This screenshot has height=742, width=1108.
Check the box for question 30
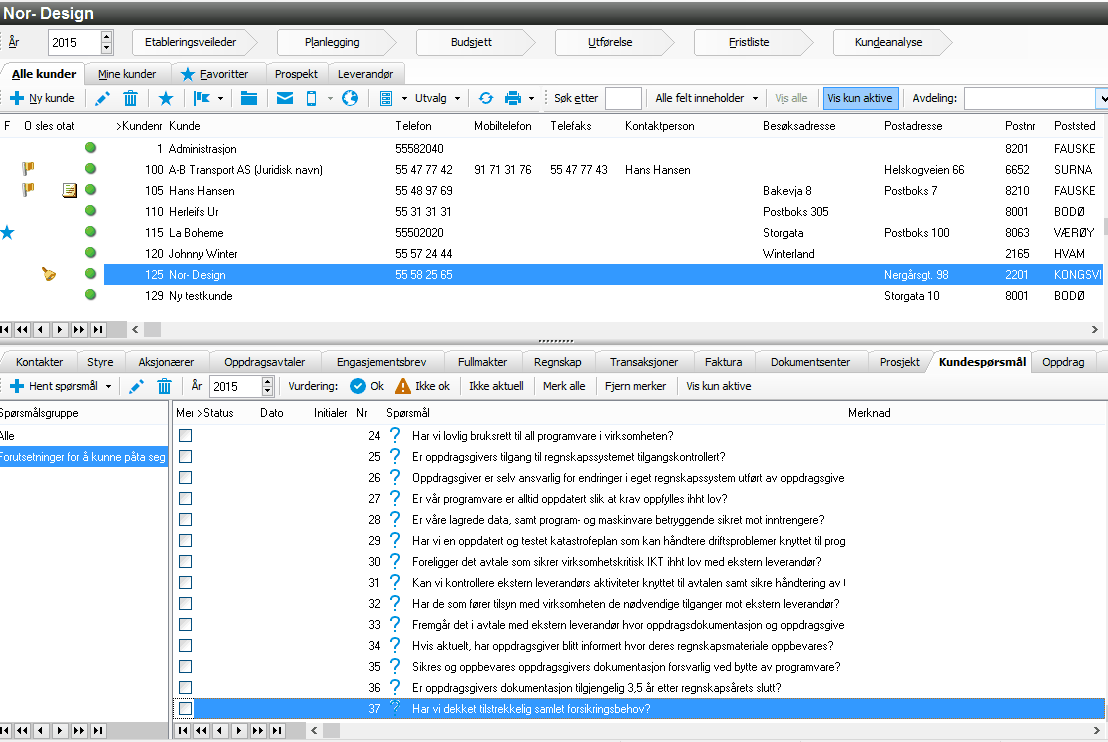[x=185, y=562]
